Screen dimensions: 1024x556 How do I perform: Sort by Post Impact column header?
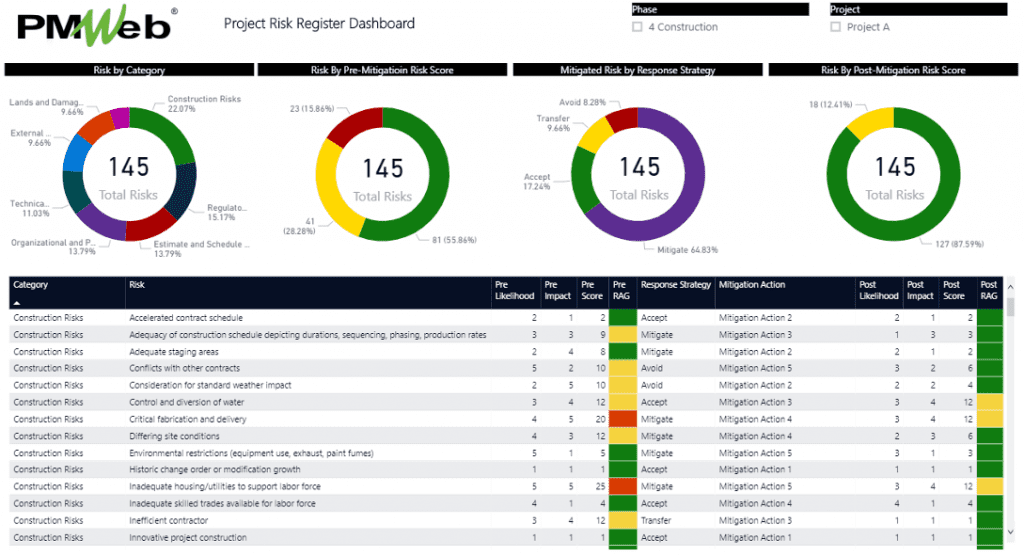click(920, 290)
